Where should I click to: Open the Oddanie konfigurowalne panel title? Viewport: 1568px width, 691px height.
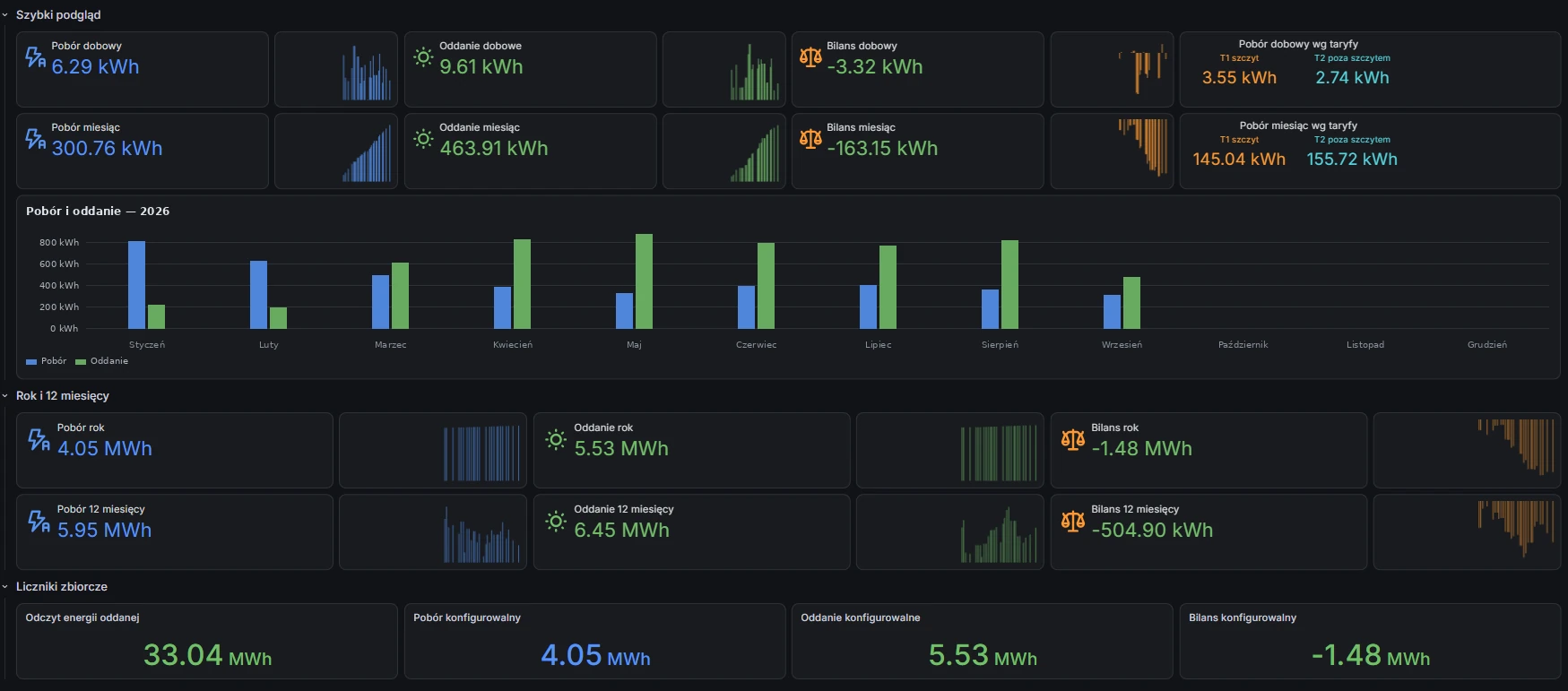(x=861, y=618)
